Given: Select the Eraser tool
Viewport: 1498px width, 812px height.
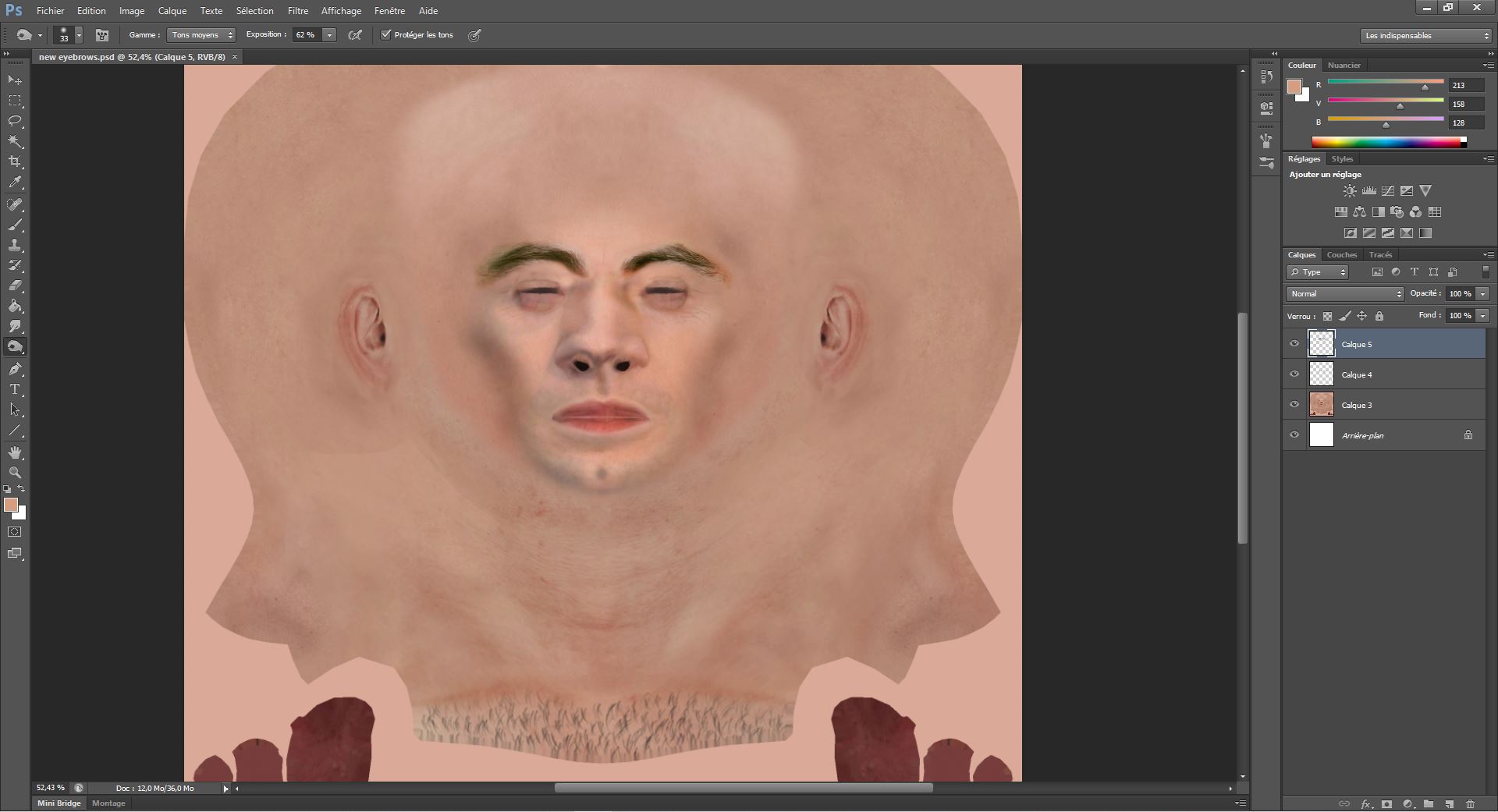Looking at the screenshot, I should [x=15, y=285].
